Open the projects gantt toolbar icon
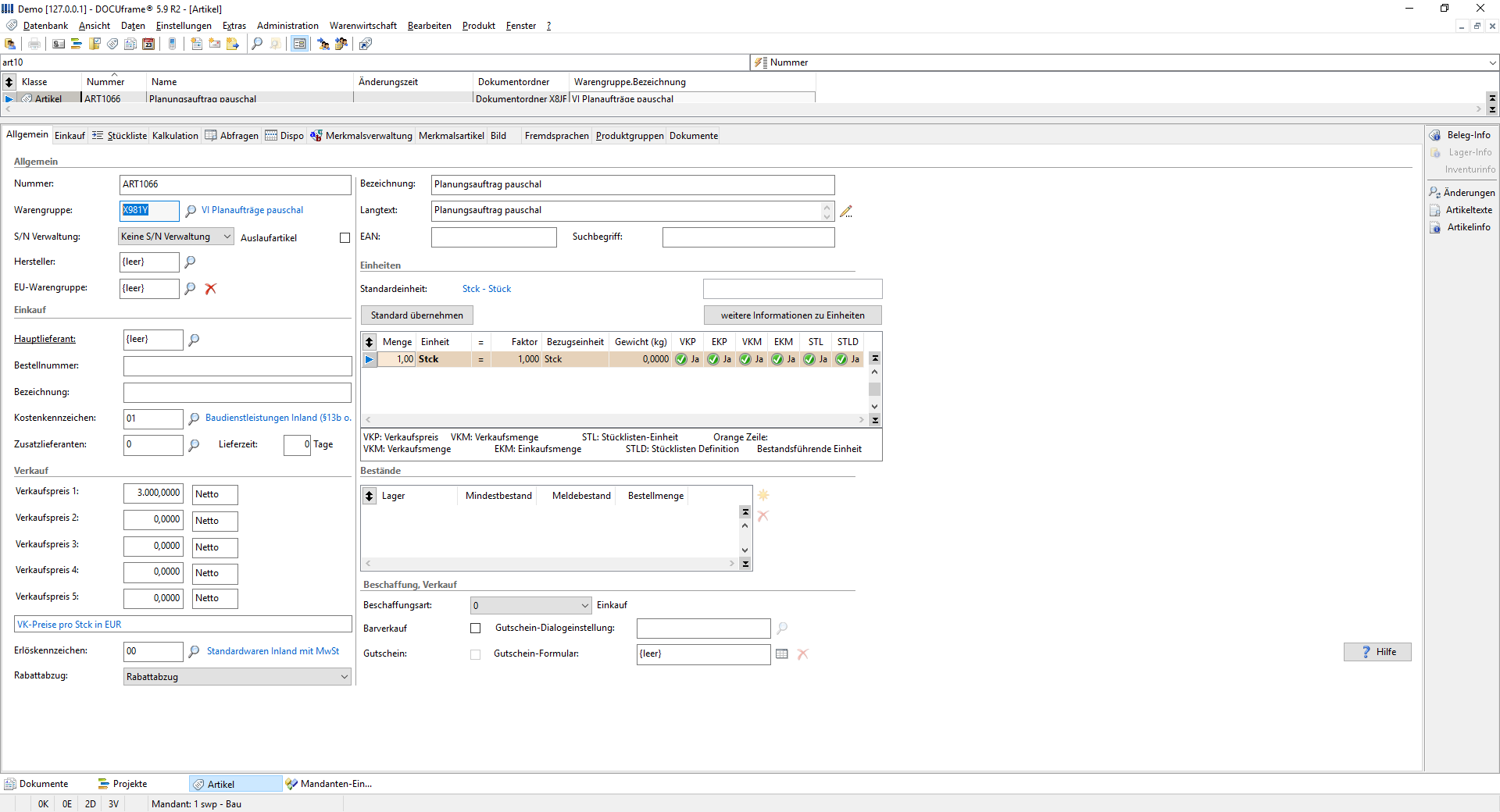 click(77, 45)
